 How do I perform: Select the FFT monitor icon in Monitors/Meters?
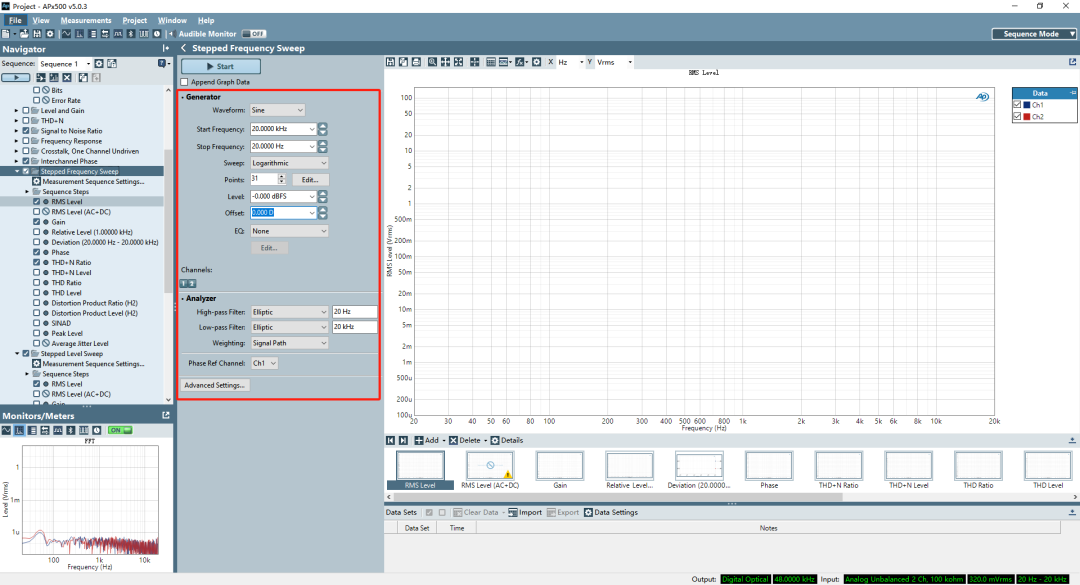click(20, 430)
